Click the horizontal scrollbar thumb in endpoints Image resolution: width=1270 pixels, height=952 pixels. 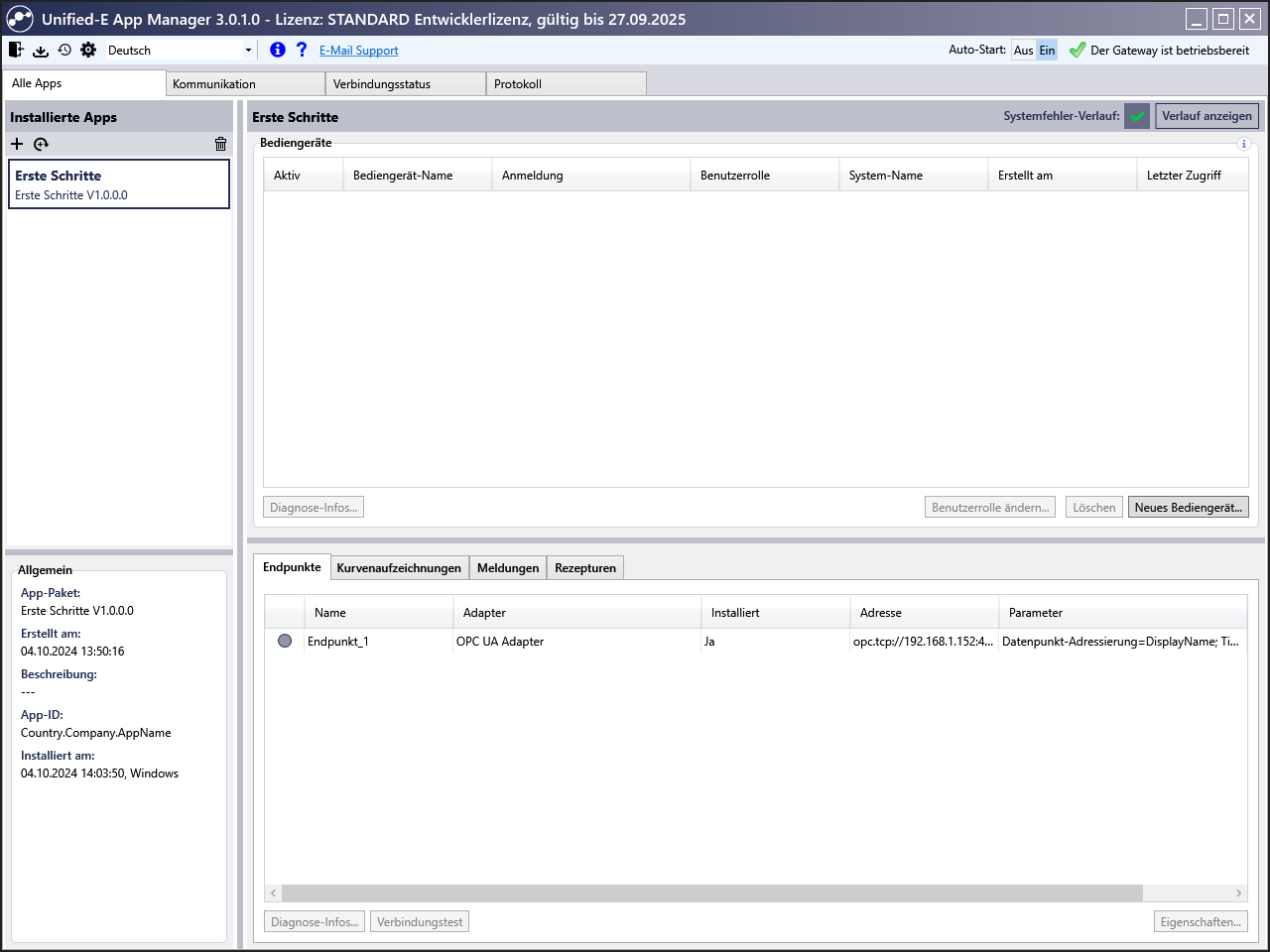(x=712, y=892)
